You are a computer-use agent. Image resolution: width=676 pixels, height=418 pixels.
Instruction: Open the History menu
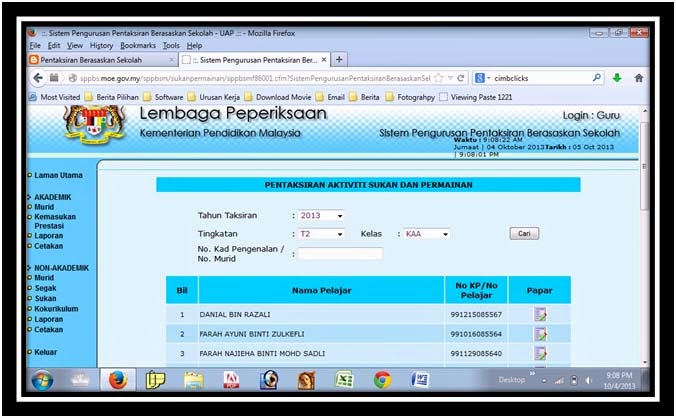(x=101, y=45)
